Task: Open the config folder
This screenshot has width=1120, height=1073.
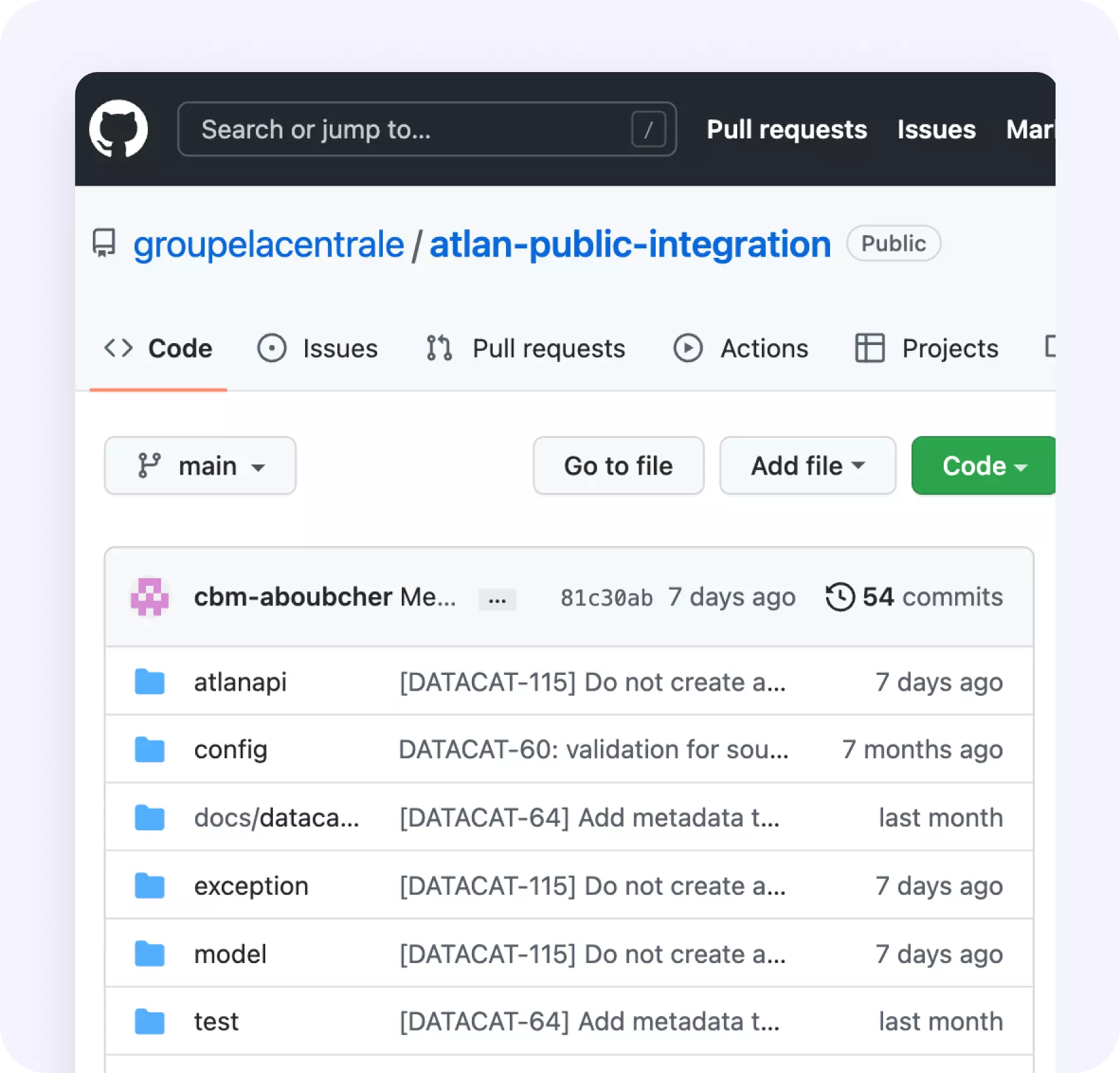Action: coord(231,750)
